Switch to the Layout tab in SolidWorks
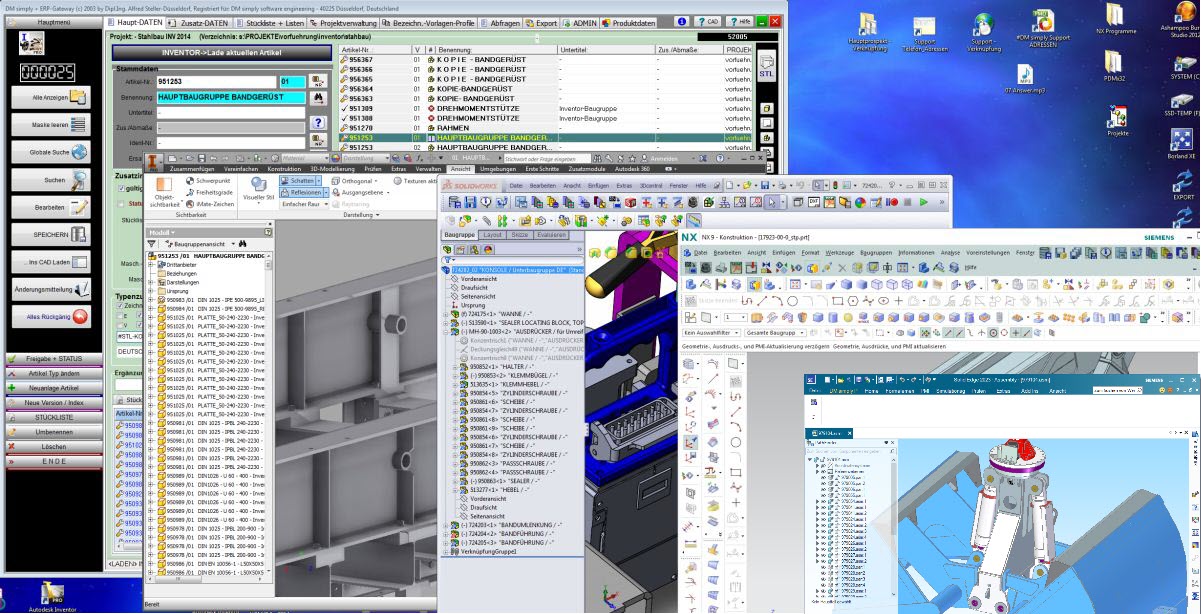This screenshot has height=614, width=1201. (493, 234)
